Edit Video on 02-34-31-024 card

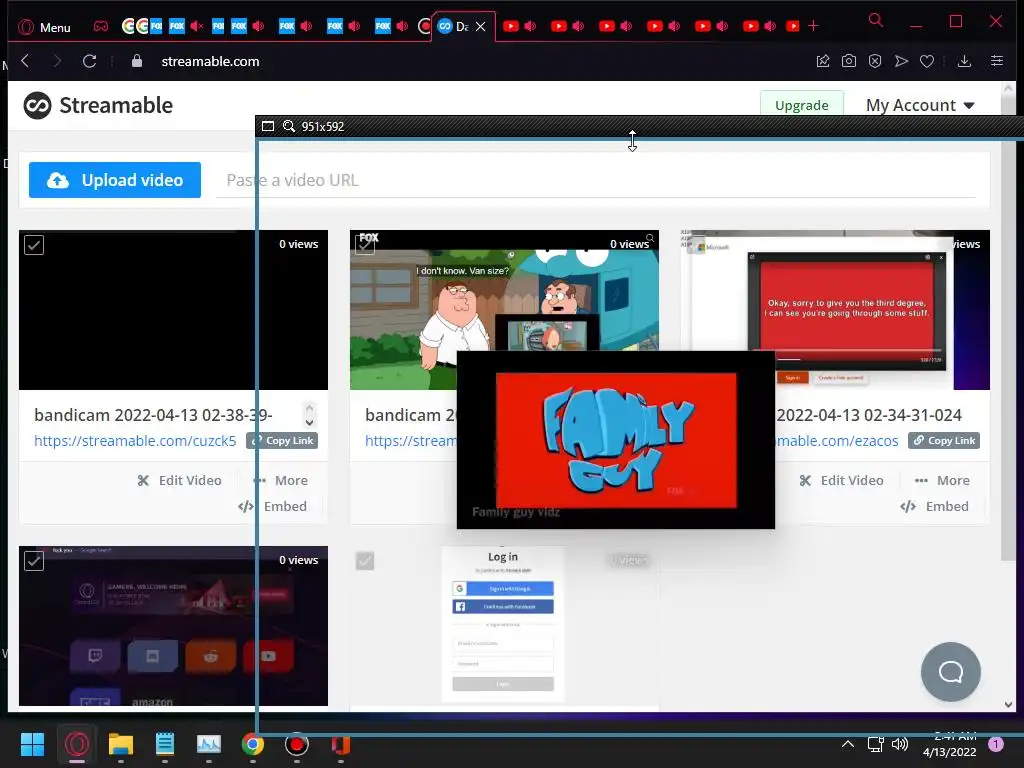coord(841,480)
